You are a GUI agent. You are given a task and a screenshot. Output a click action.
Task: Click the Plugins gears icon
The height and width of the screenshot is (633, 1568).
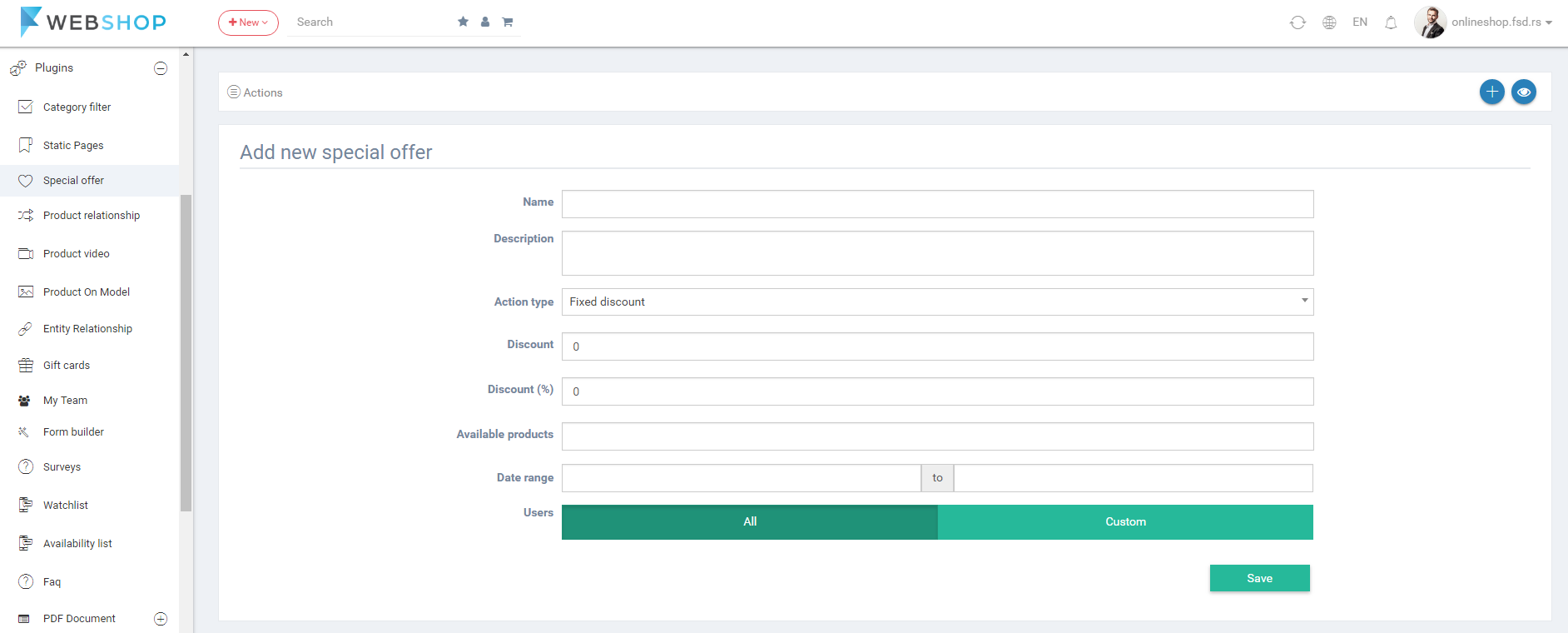point(18,68)
